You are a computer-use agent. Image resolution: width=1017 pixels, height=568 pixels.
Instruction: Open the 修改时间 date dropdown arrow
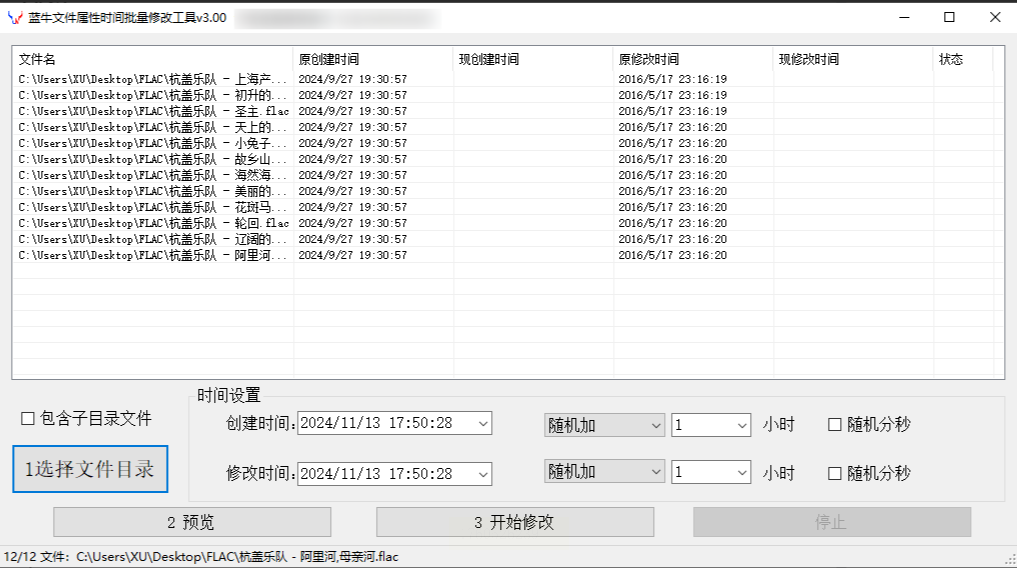coord(483,474)
